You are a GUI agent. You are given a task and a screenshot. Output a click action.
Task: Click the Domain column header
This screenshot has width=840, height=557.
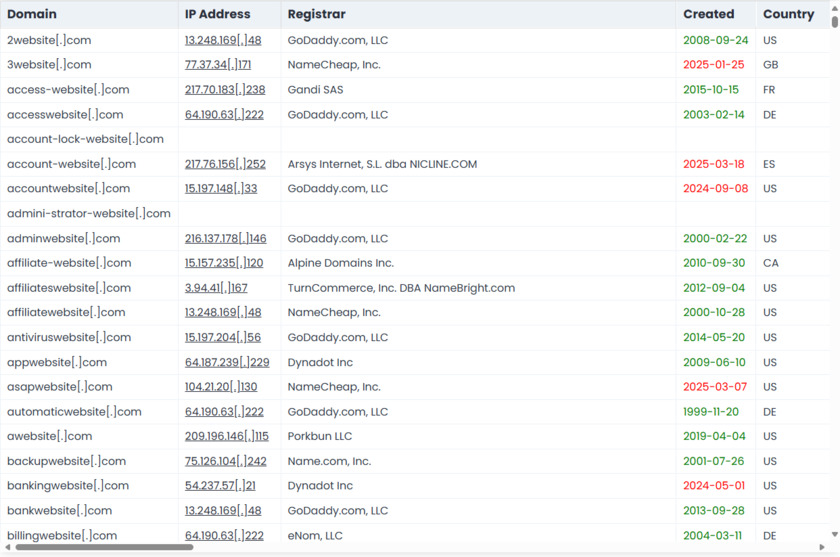coord(32,14)
